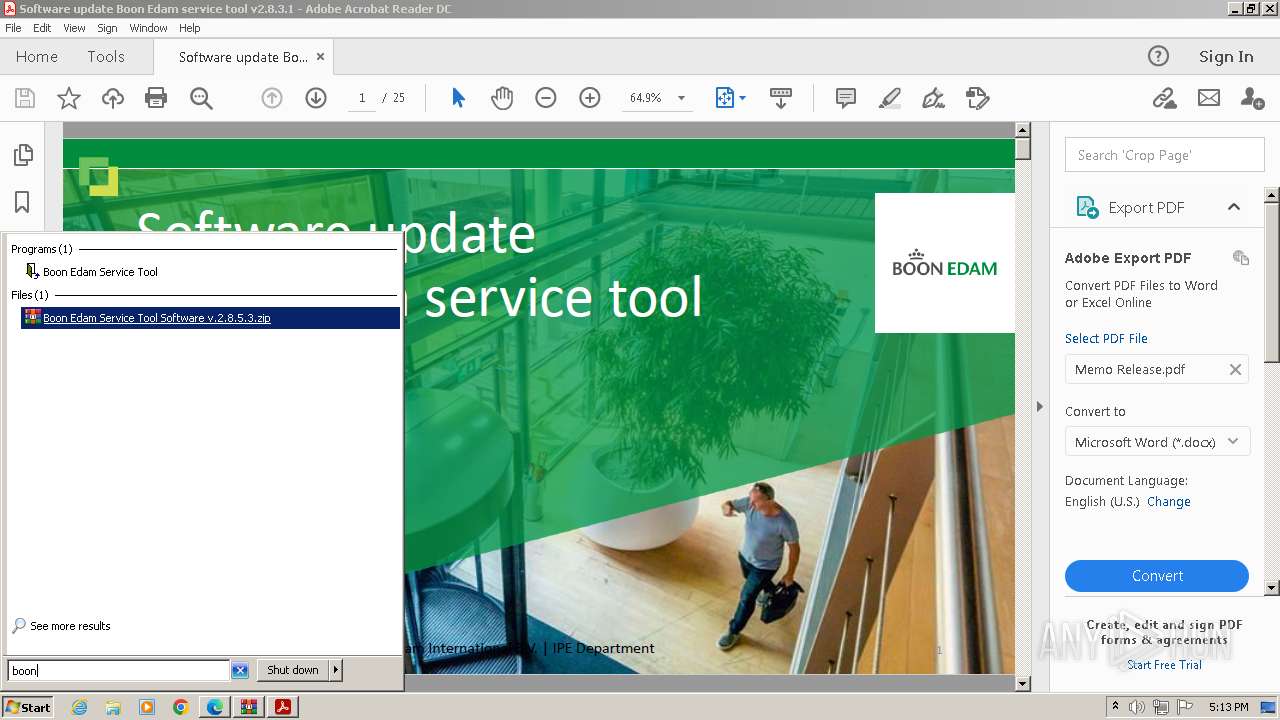
Task: Open the Sign document tool
Action: 933,98
